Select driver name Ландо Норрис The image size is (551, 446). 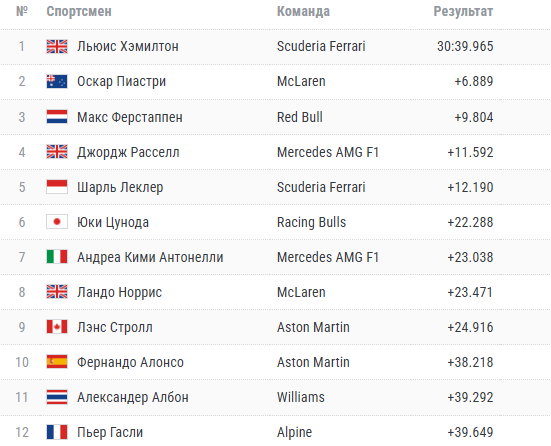click(119, 292)
